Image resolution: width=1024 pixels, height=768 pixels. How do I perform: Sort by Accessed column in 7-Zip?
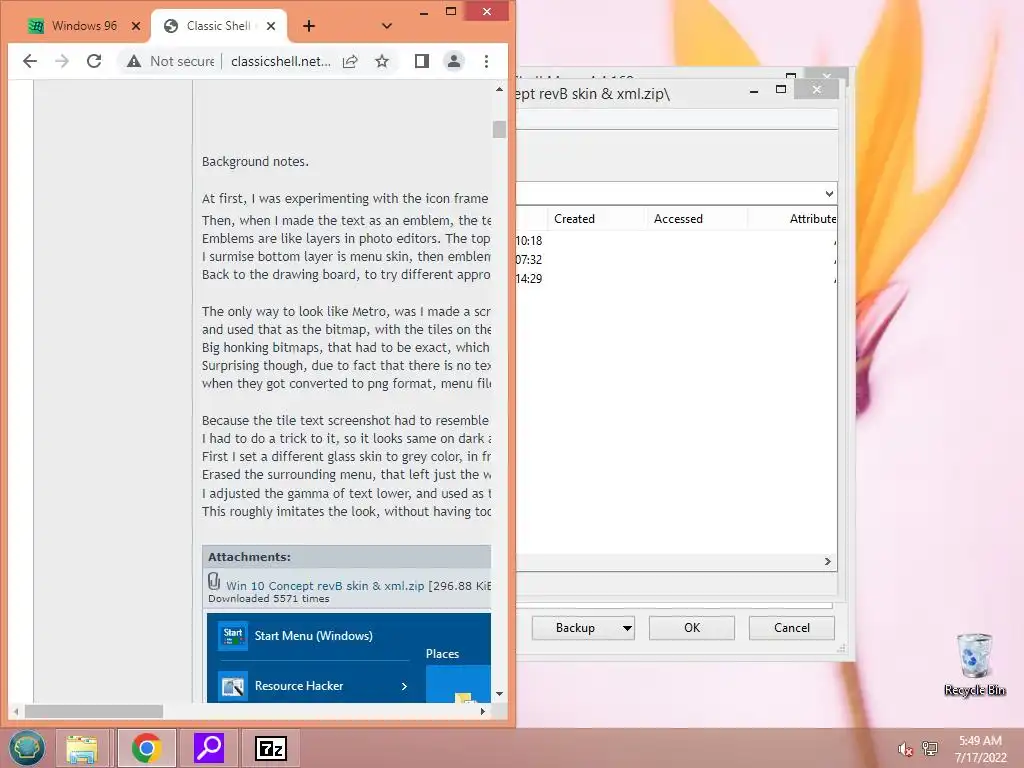(x=696, y=219)
